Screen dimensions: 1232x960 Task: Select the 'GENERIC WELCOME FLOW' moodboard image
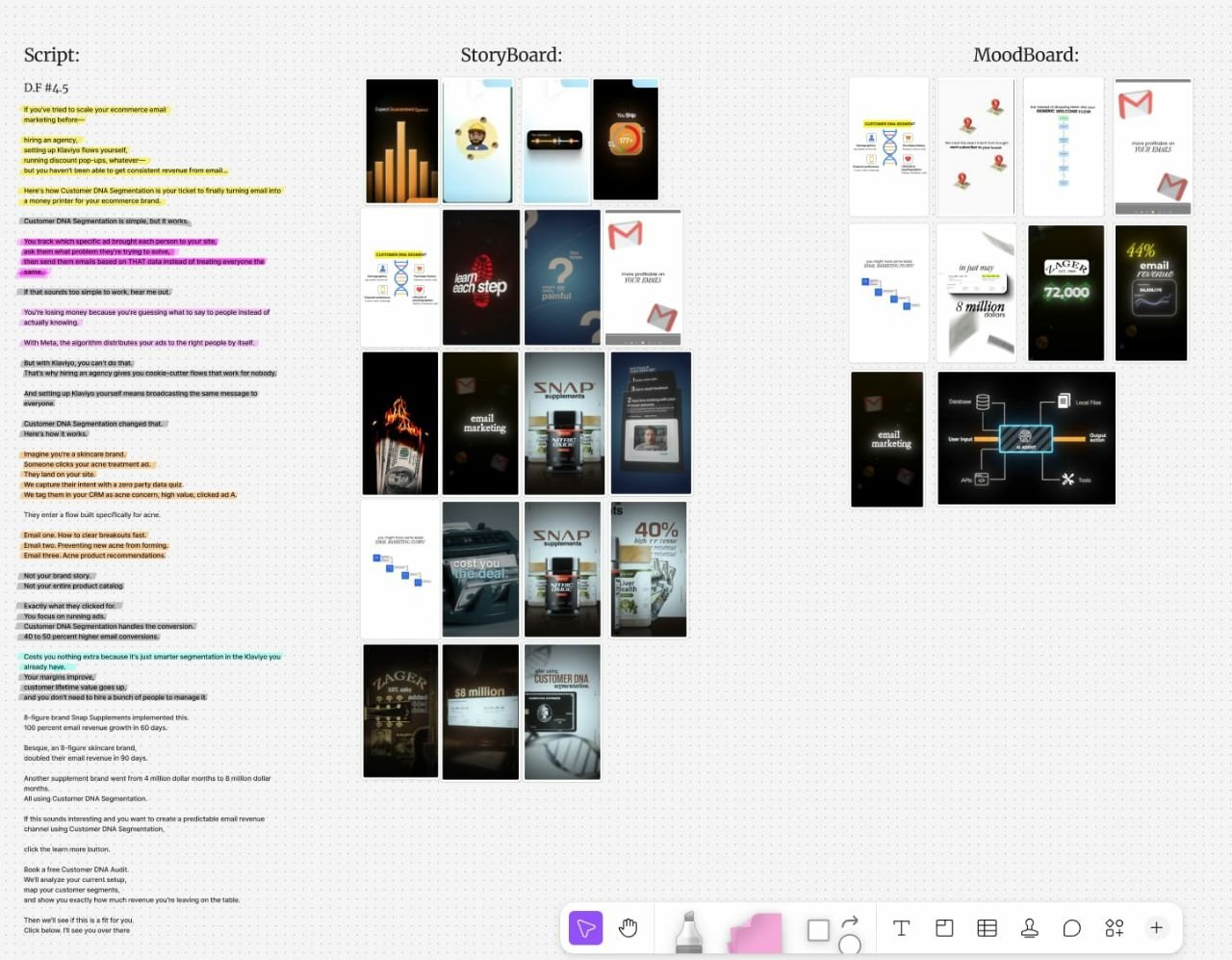(1064, 147)
